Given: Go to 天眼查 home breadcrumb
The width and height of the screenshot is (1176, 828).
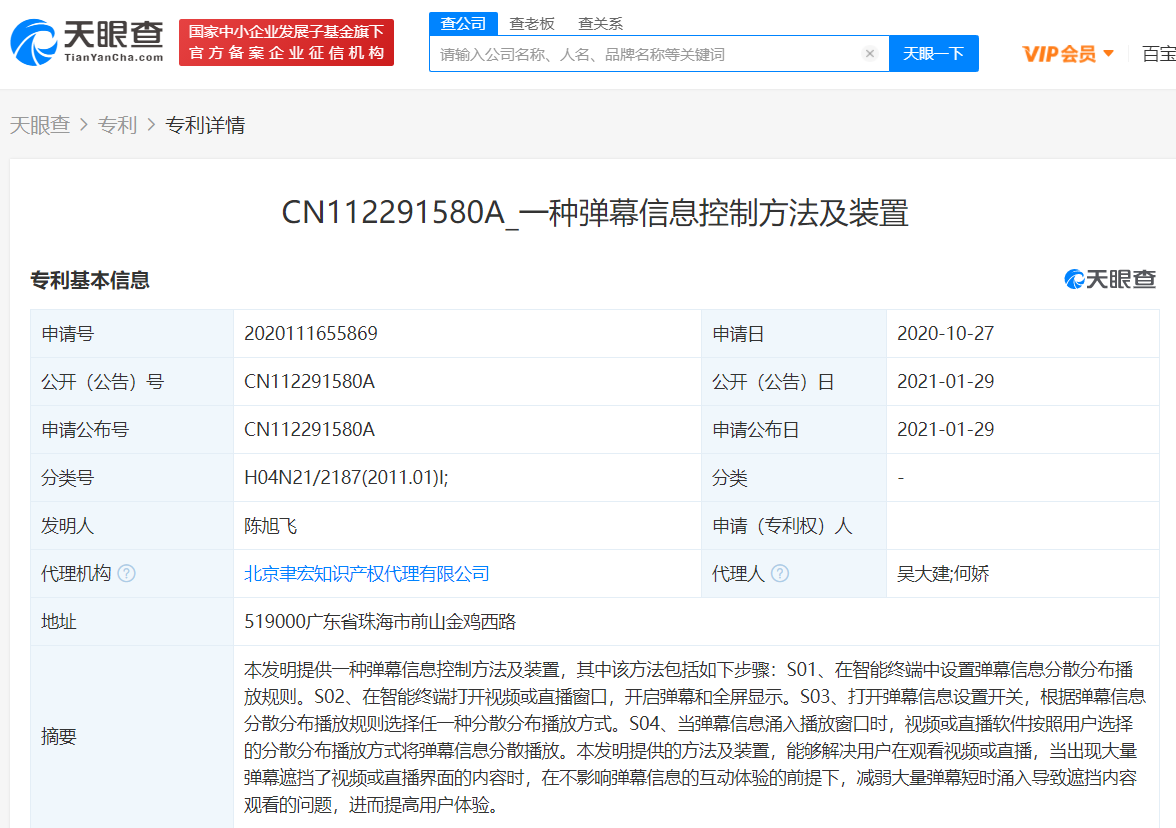Looking at the screenshot, I should click(40, 125).
